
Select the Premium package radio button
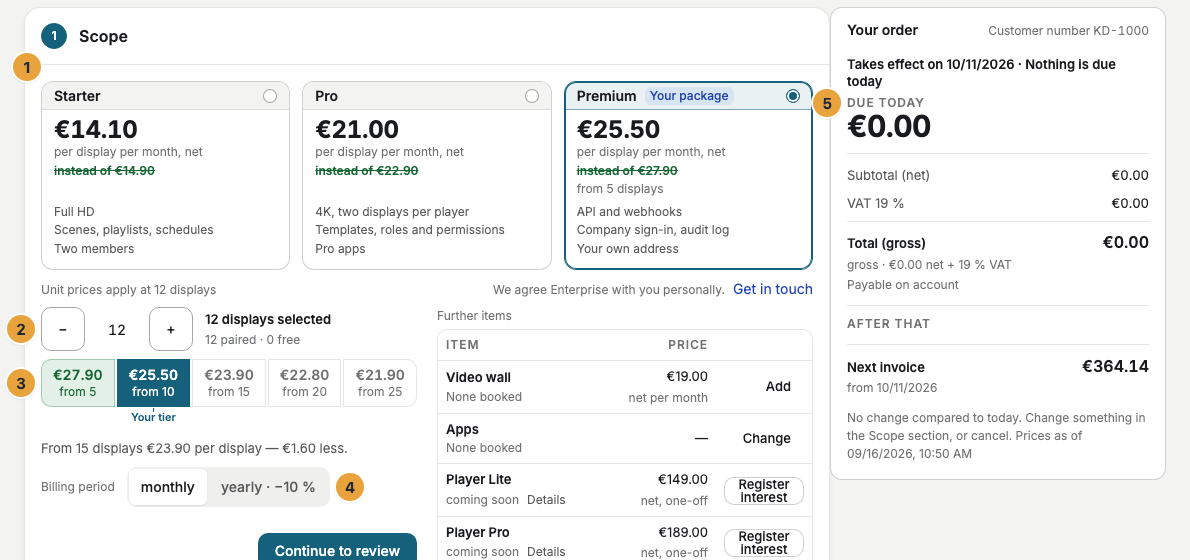793,96
